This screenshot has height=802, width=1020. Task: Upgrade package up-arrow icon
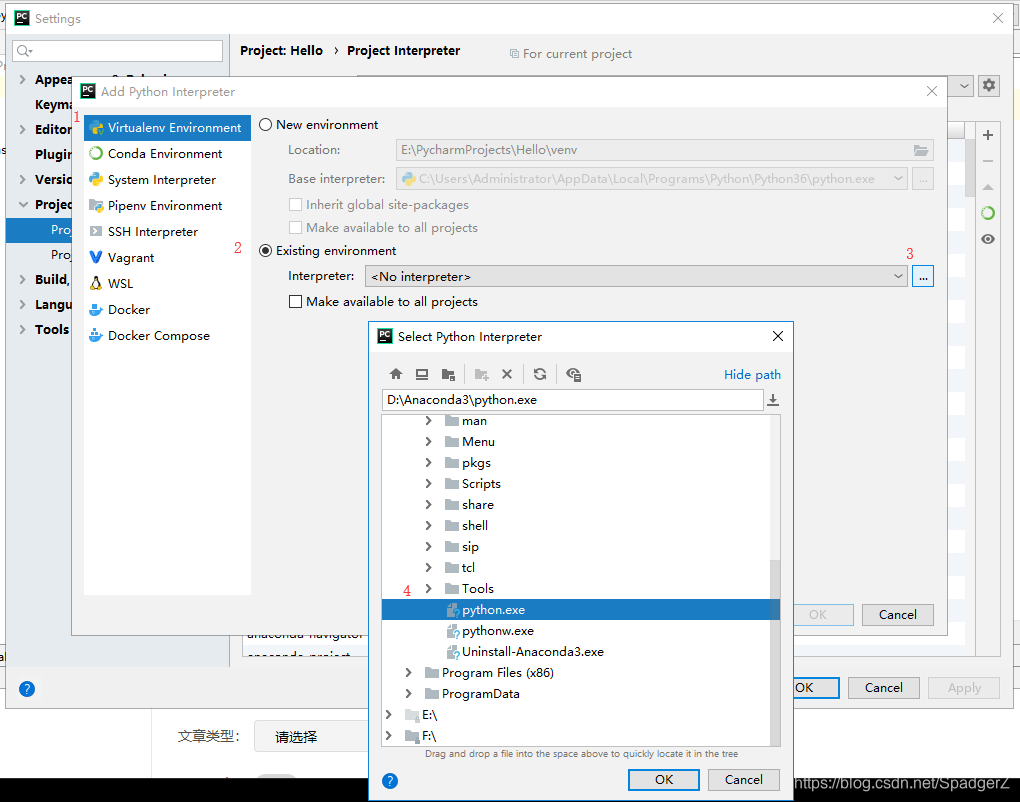coord(988,187)
